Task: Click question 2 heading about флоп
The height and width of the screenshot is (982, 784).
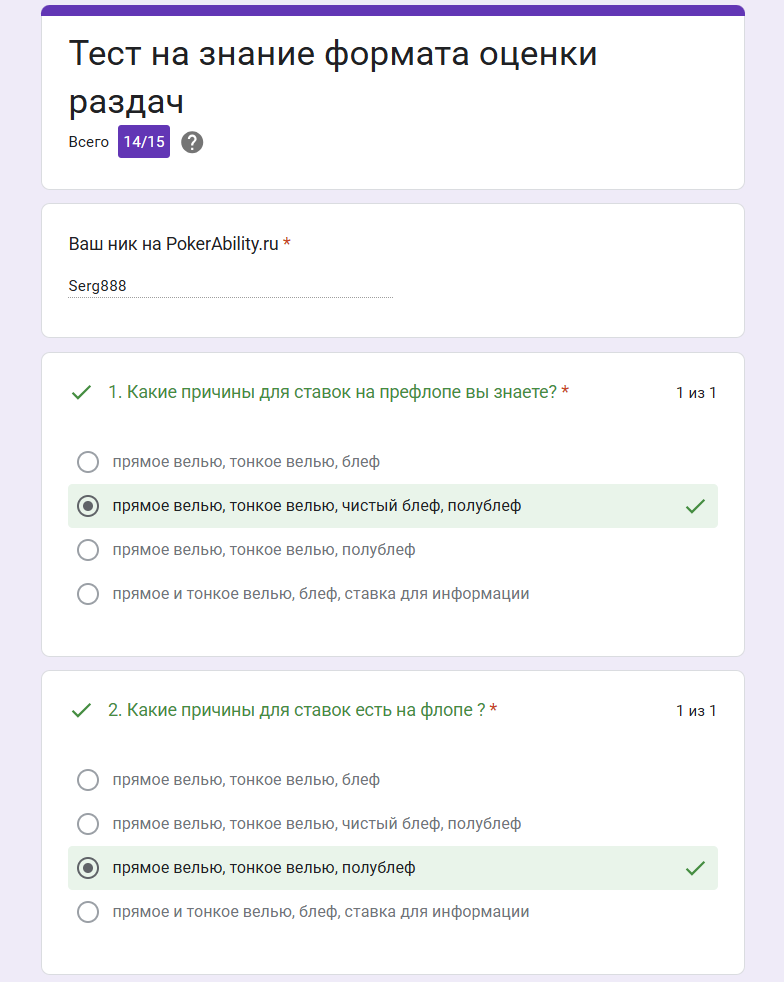Action: [x=297, y=710]
